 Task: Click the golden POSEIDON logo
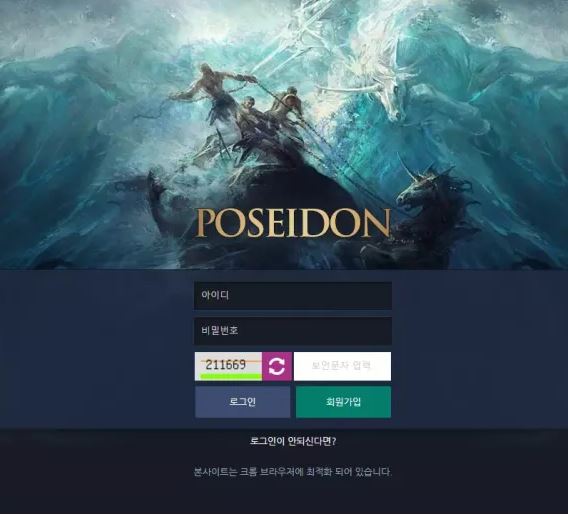(x=293, y=224)
